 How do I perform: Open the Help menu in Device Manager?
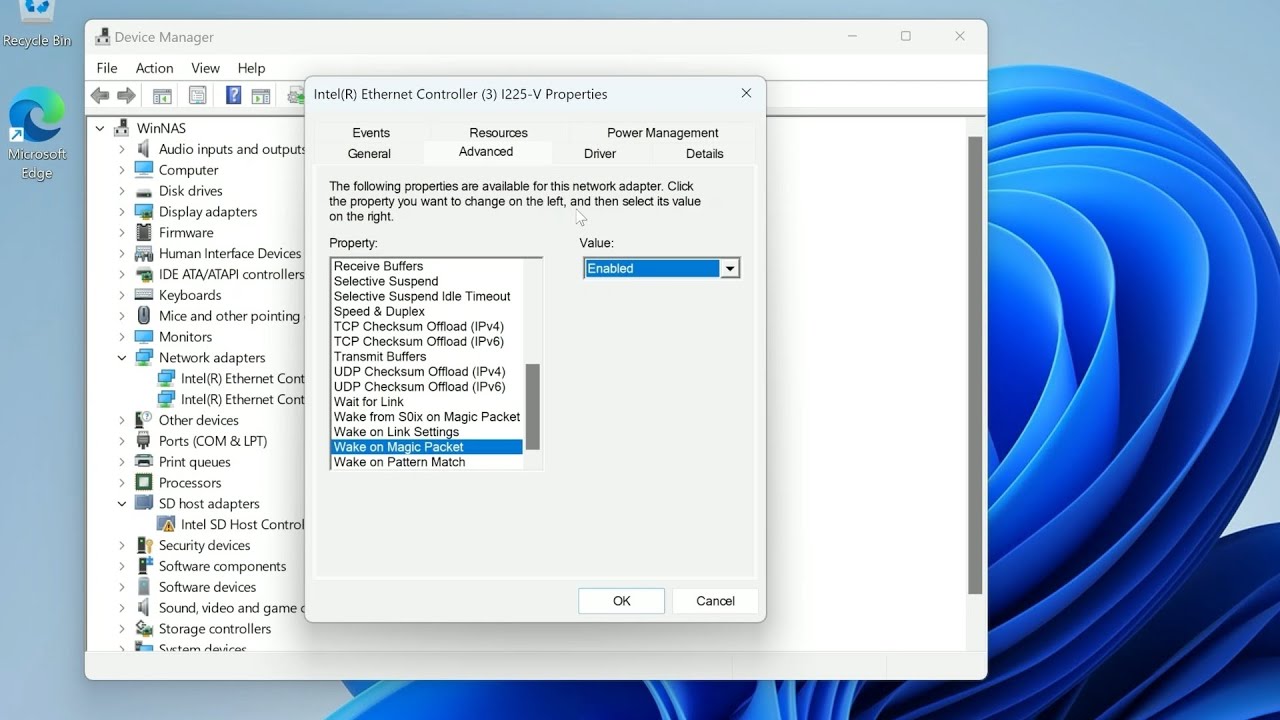click(x=251, y=68)
